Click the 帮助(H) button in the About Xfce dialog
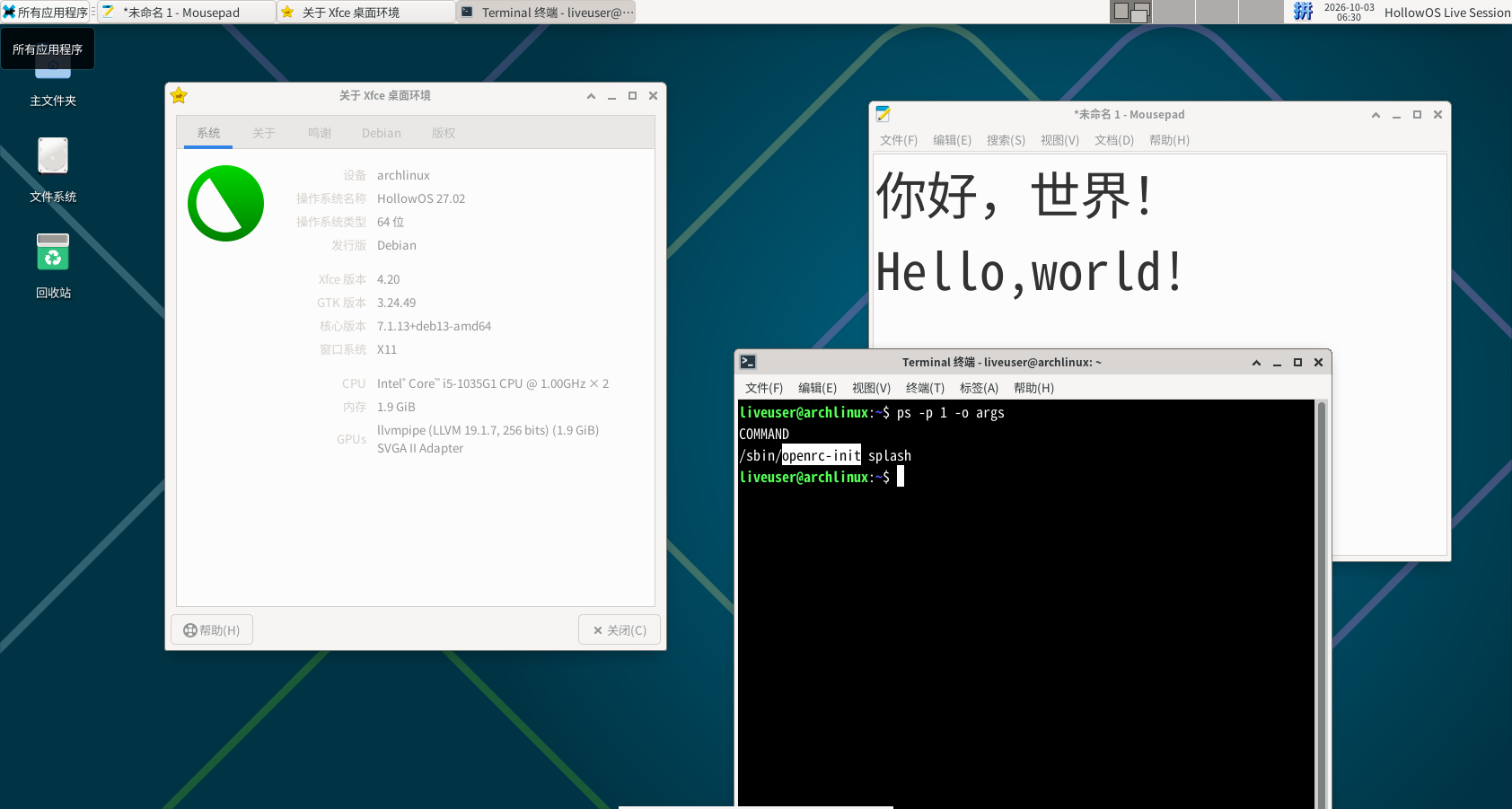 (212, 630)
